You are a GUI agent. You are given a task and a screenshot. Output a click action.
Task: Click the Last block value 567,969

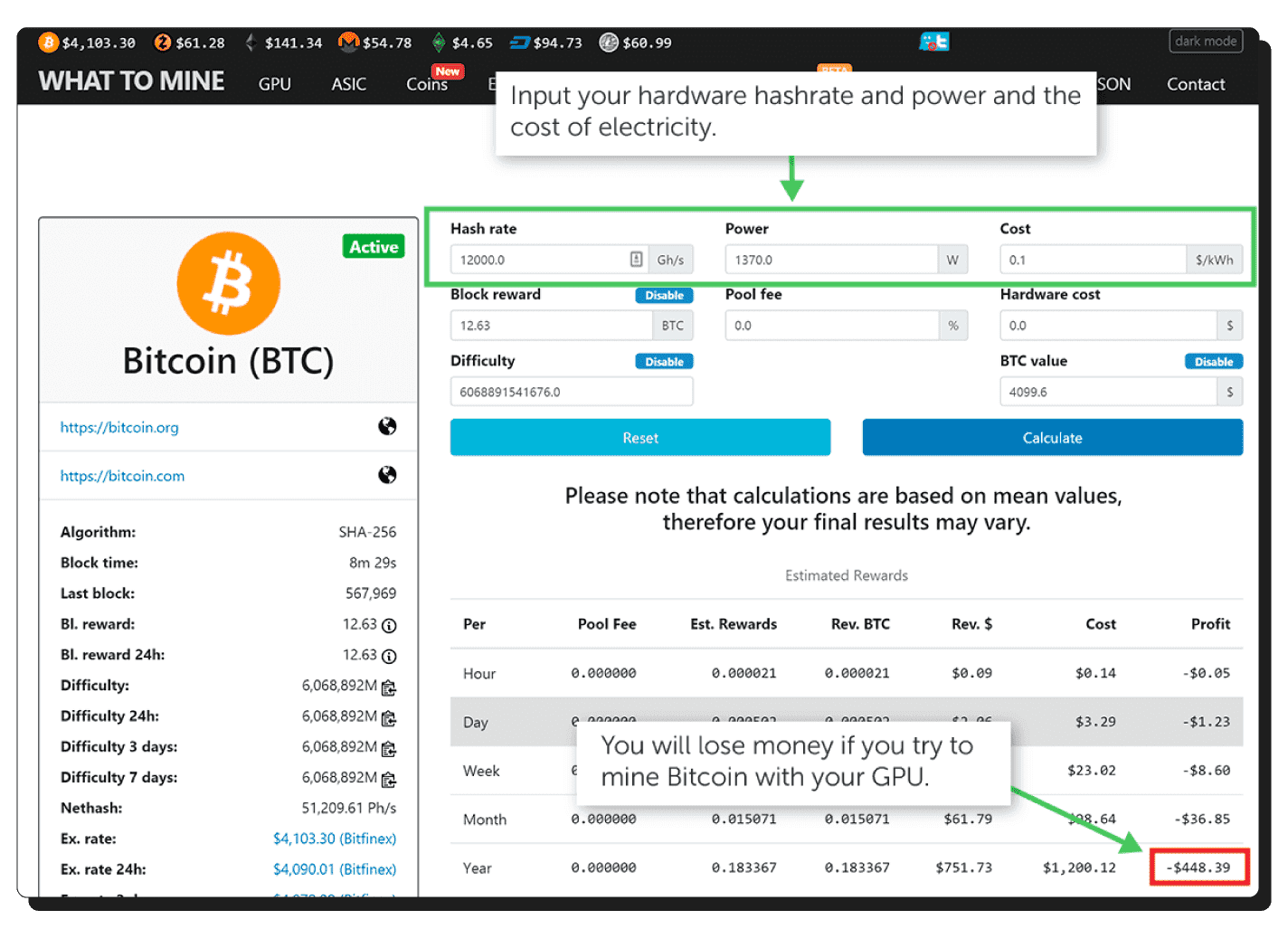pos(371,593)
